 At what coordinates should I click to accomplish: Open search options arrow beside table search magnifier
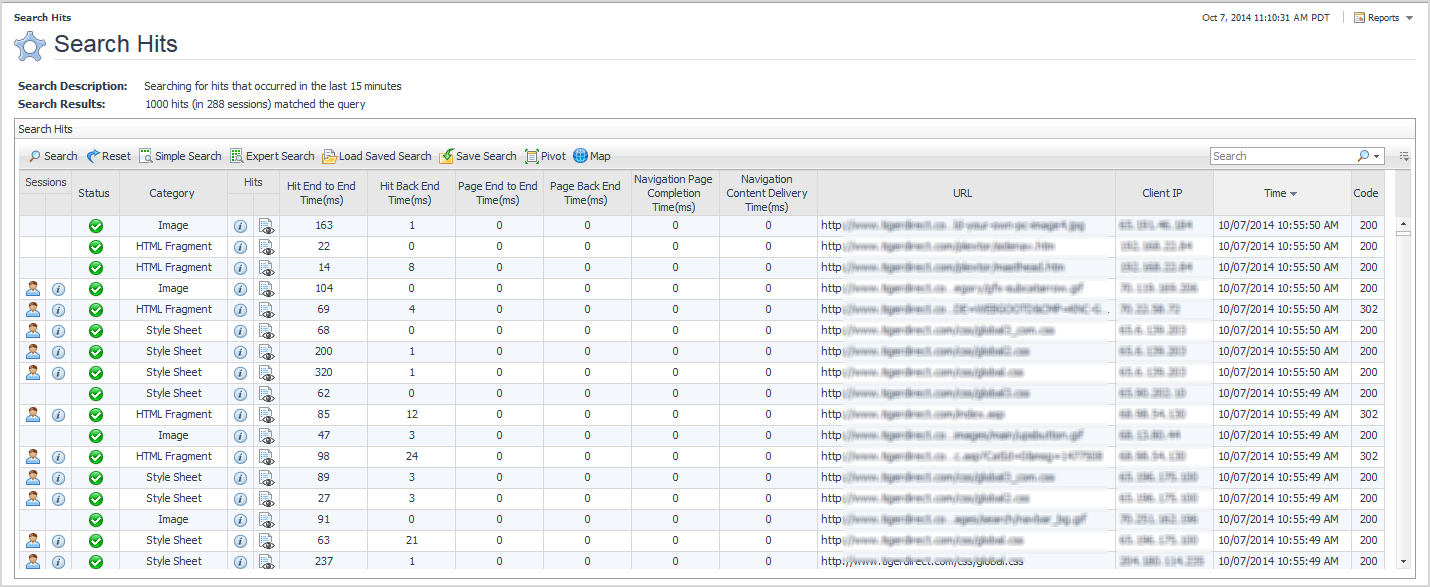[1377, 157]
